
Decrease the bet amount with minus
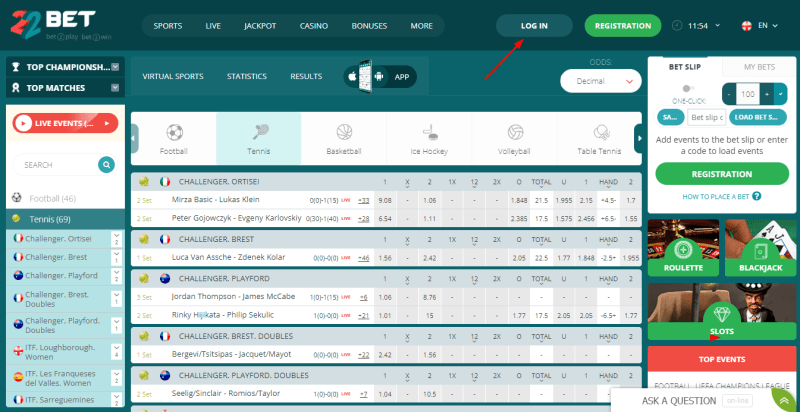click(x=729, y=94)
